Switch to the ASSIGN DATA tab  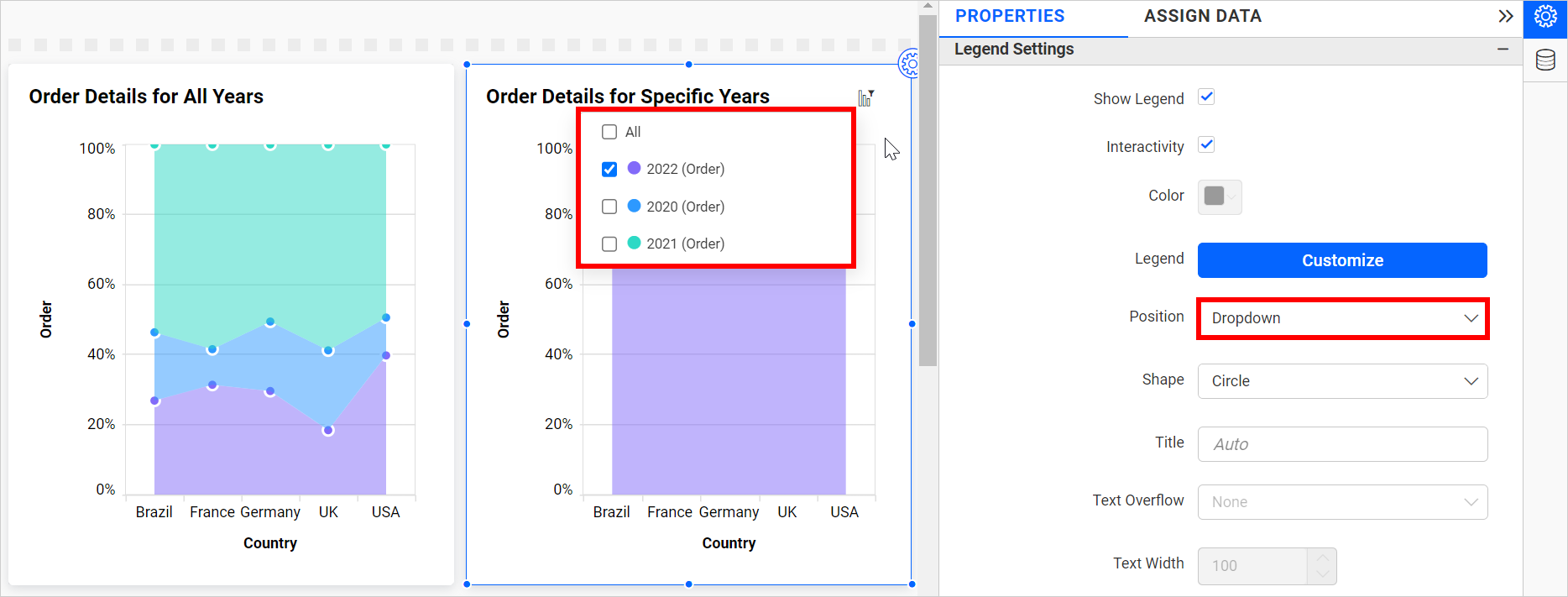(1202, 17)
